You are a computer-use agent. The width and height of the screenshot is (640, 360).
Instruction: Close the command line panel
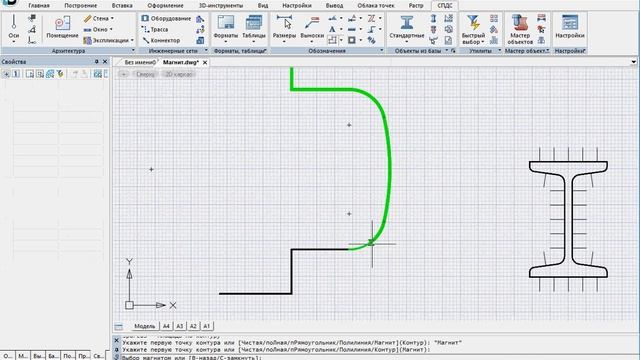[116, 340]
